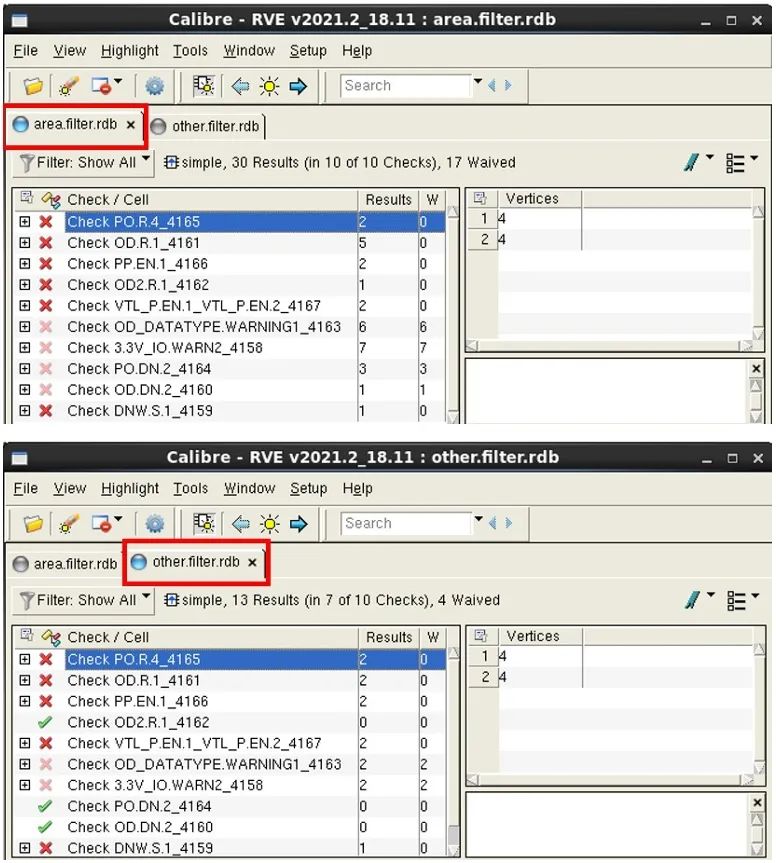Open Filter: Show All dropdown in top window
This screenshot has height=863, width=776.
coord(84,163)
